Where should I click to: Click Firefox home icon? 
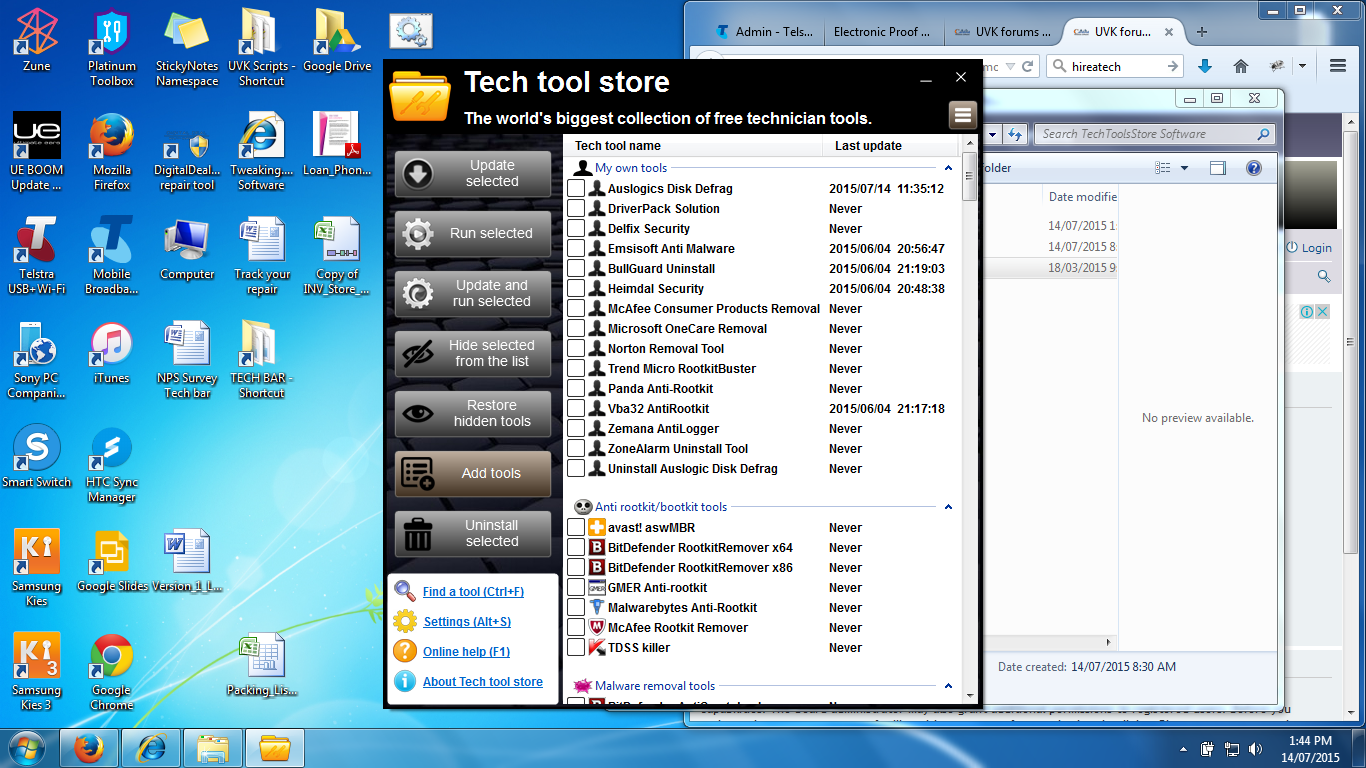[x=1241, y=66]
